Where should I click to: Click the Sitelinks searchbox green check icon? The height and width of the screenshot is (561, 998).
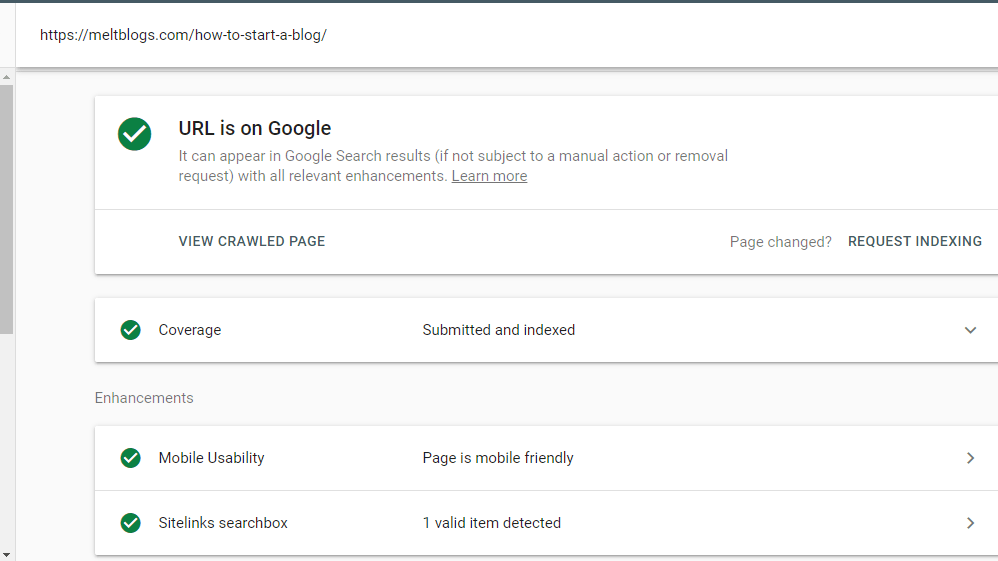pos(130,523)
